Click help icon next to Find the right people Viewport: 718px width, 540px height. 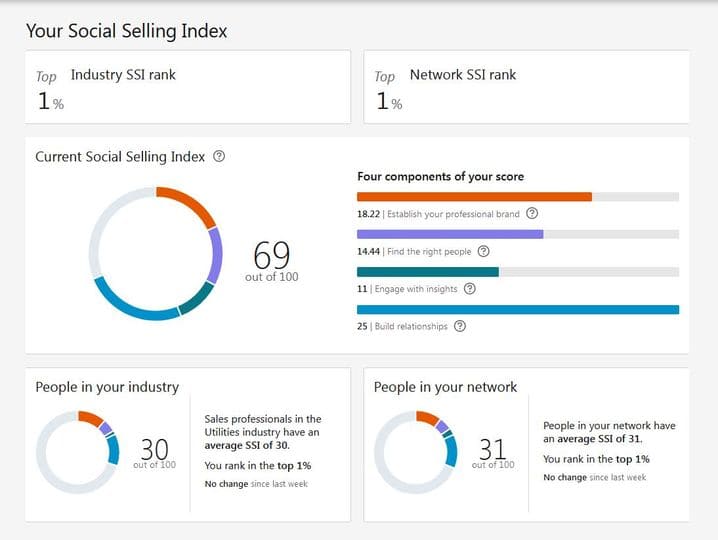pyautogui.click(x=484, y=251)
